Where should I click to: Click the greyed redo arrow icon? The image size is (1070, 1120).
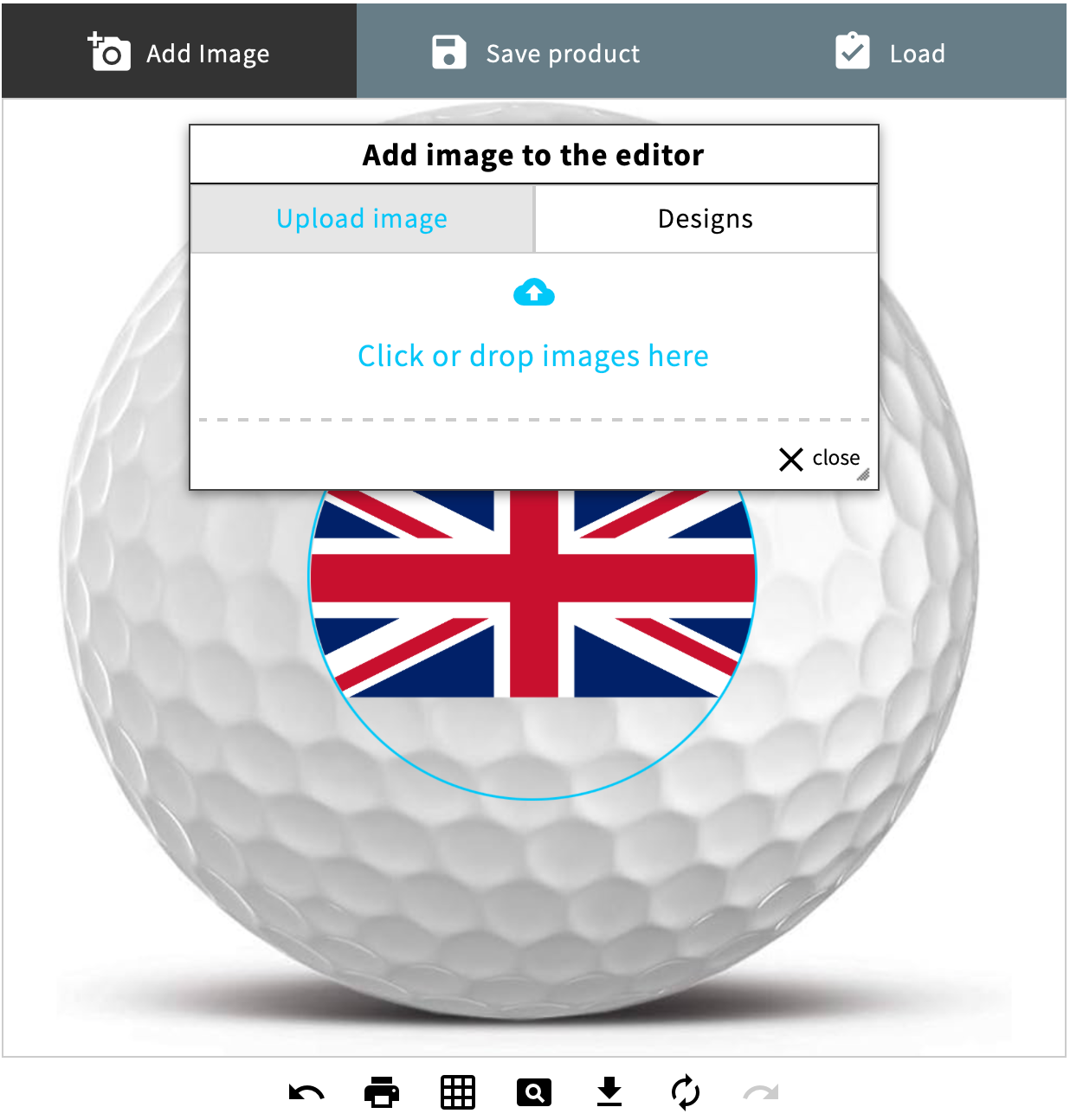pos(761,1093)
